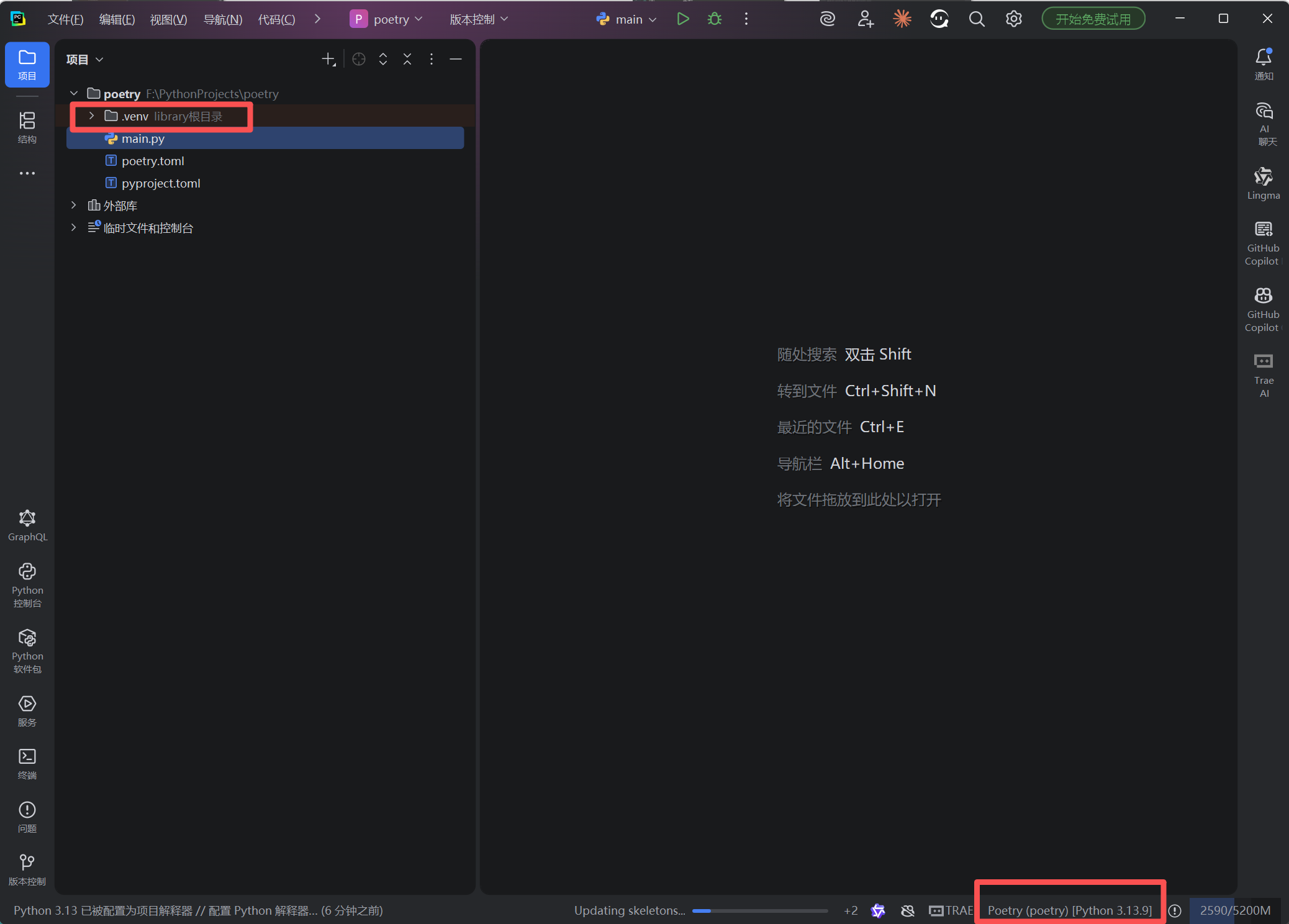Image resolution: width=1289 pixels, height=924 pixels.
Task: Expand the .venv folder
Action: click(x=91, y=116)
